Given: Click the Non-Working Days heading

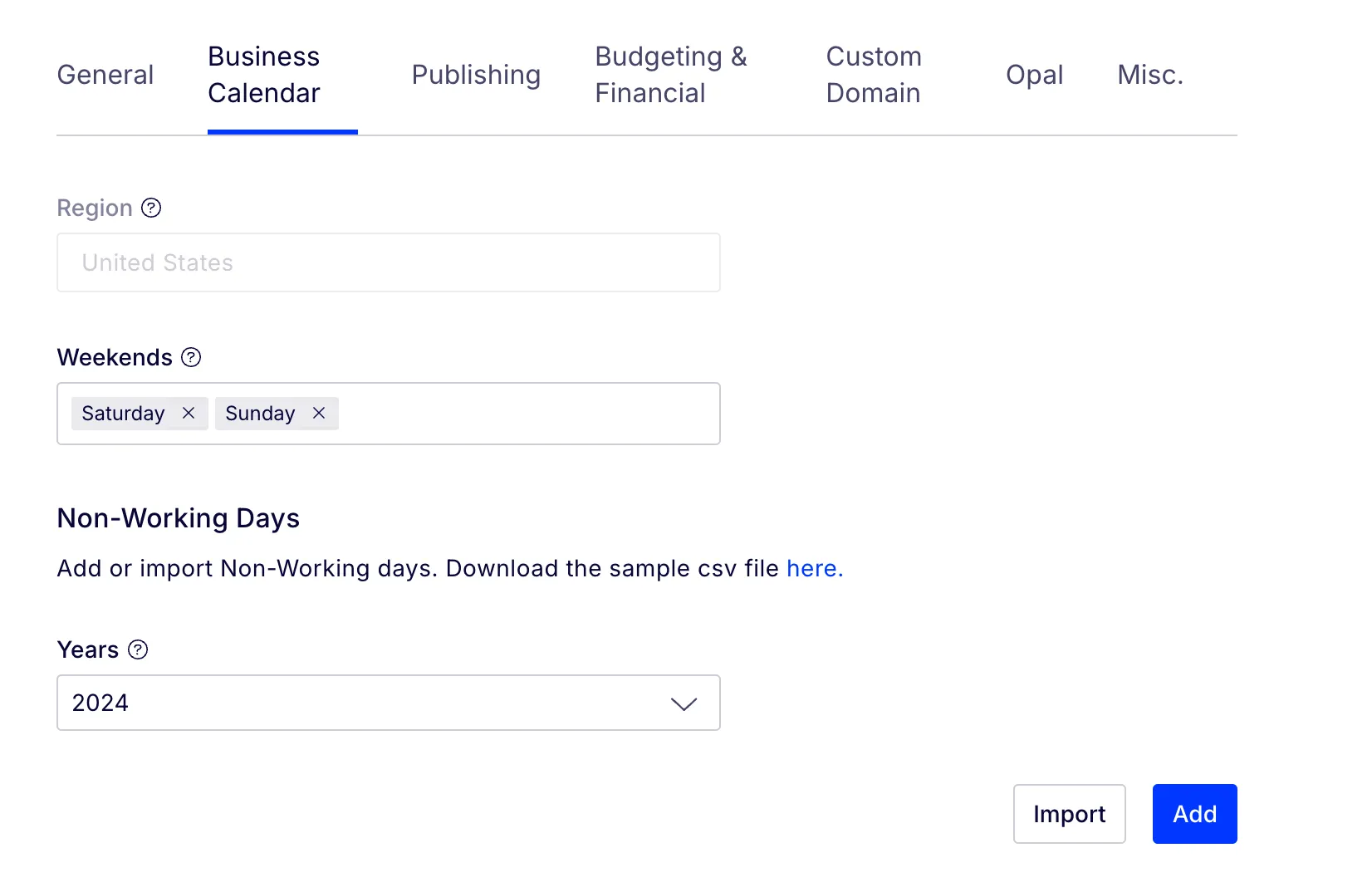Looking at the screenshot, I should tap(179, 518).
